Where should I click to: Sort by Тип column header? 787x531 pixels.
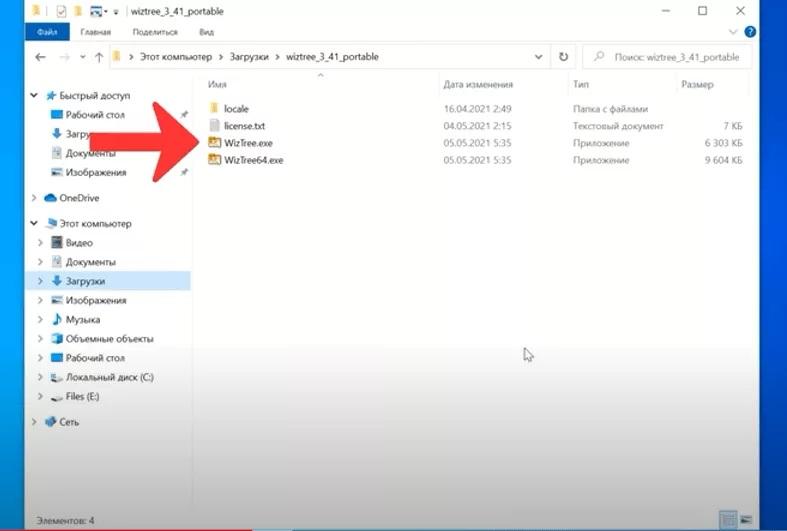click(x=581, y=84)
